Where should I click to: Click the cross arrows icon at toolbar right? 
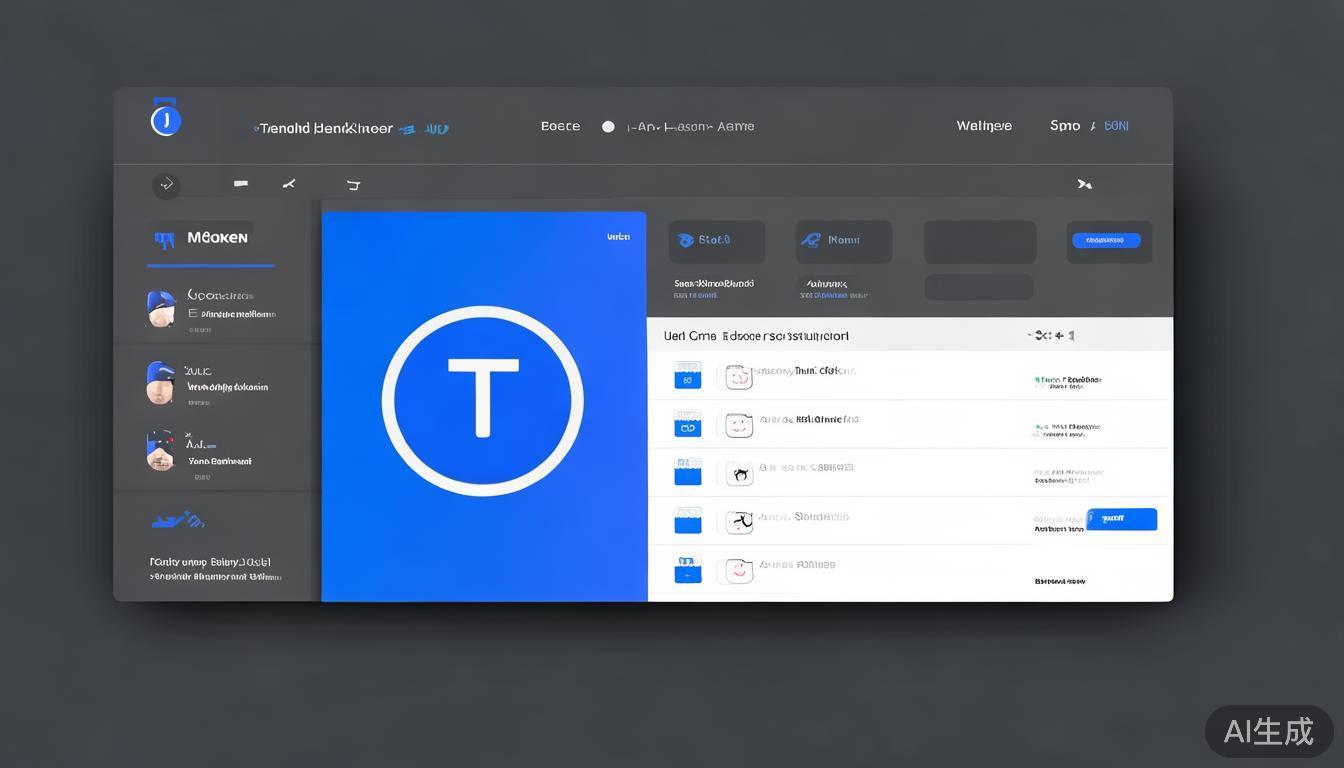click(x=1084, y=184)
